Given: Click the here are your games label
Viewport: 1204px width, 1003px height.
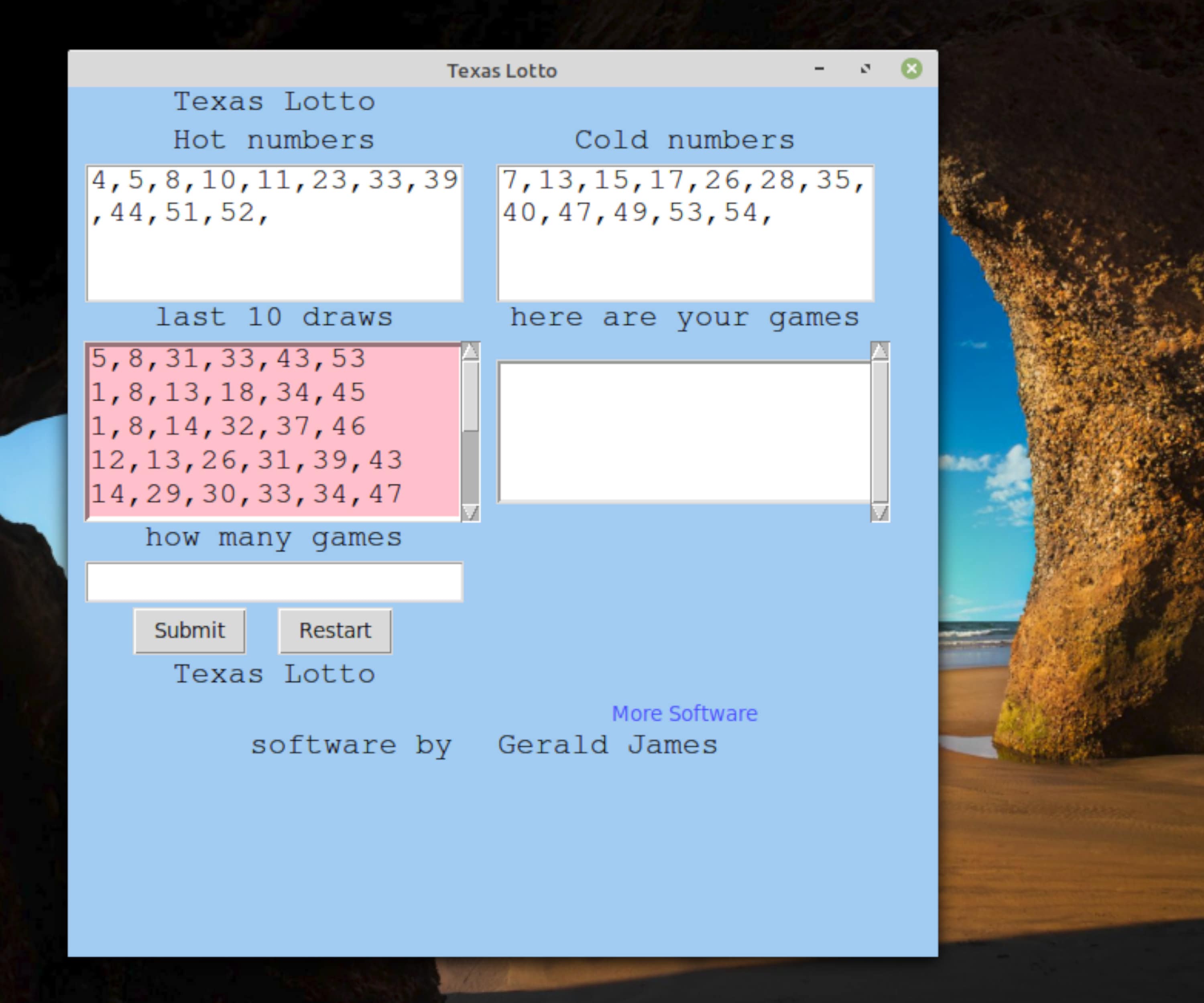Looking at the screenshot, I should [685, 318].
